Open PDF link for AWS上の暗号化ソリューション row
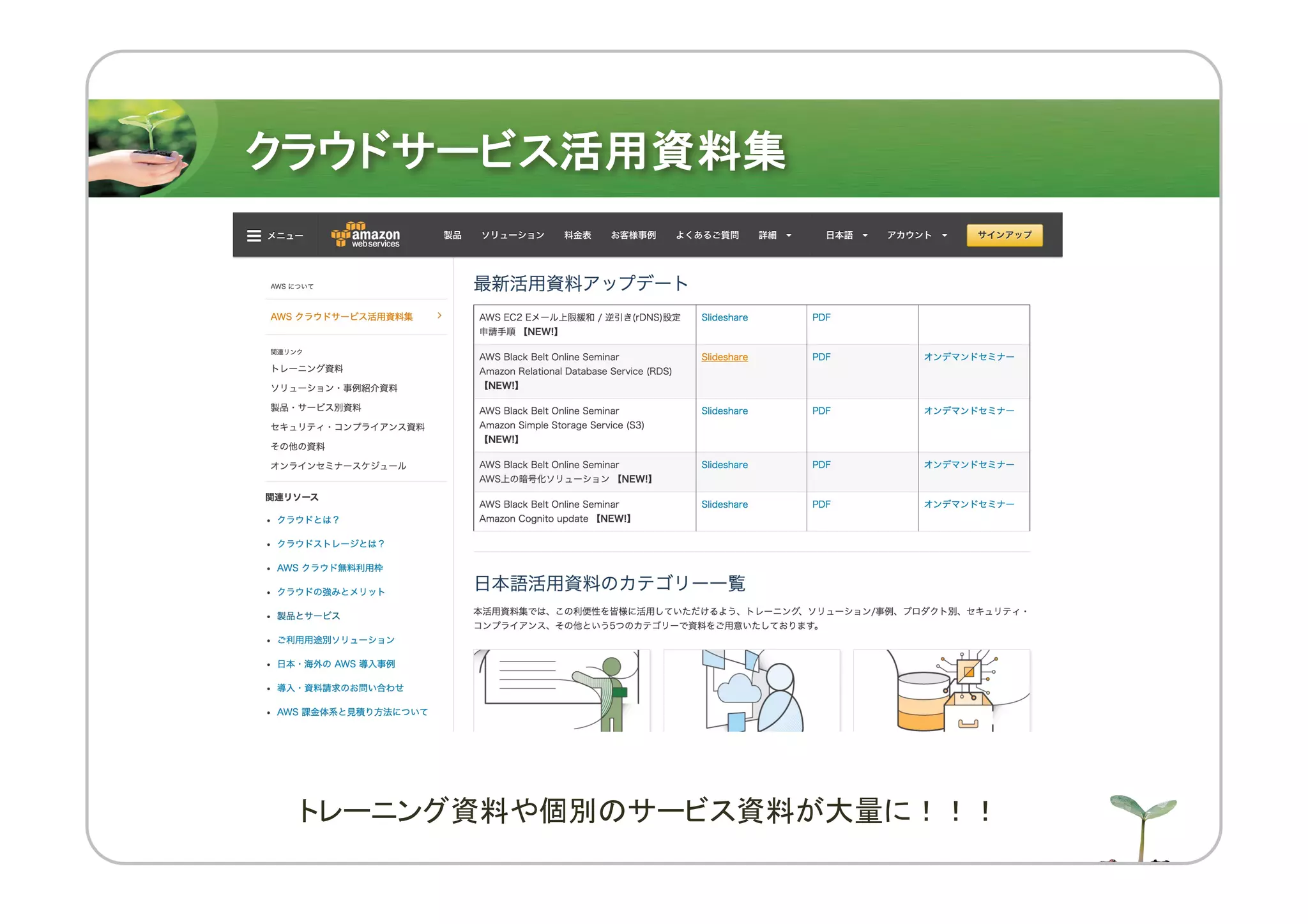 coord(821,465)
